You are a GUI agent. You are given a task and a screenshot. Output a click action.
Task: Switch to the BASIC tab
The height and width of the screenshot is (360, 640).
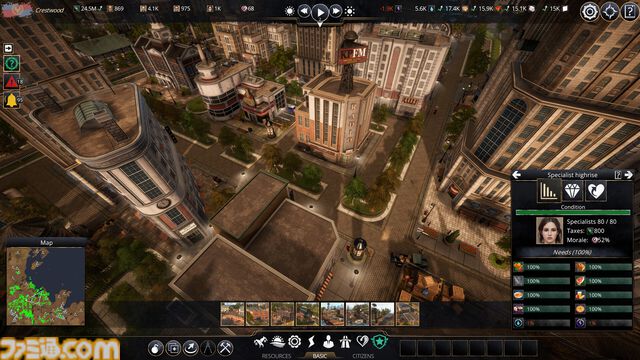tap(320, 356)
